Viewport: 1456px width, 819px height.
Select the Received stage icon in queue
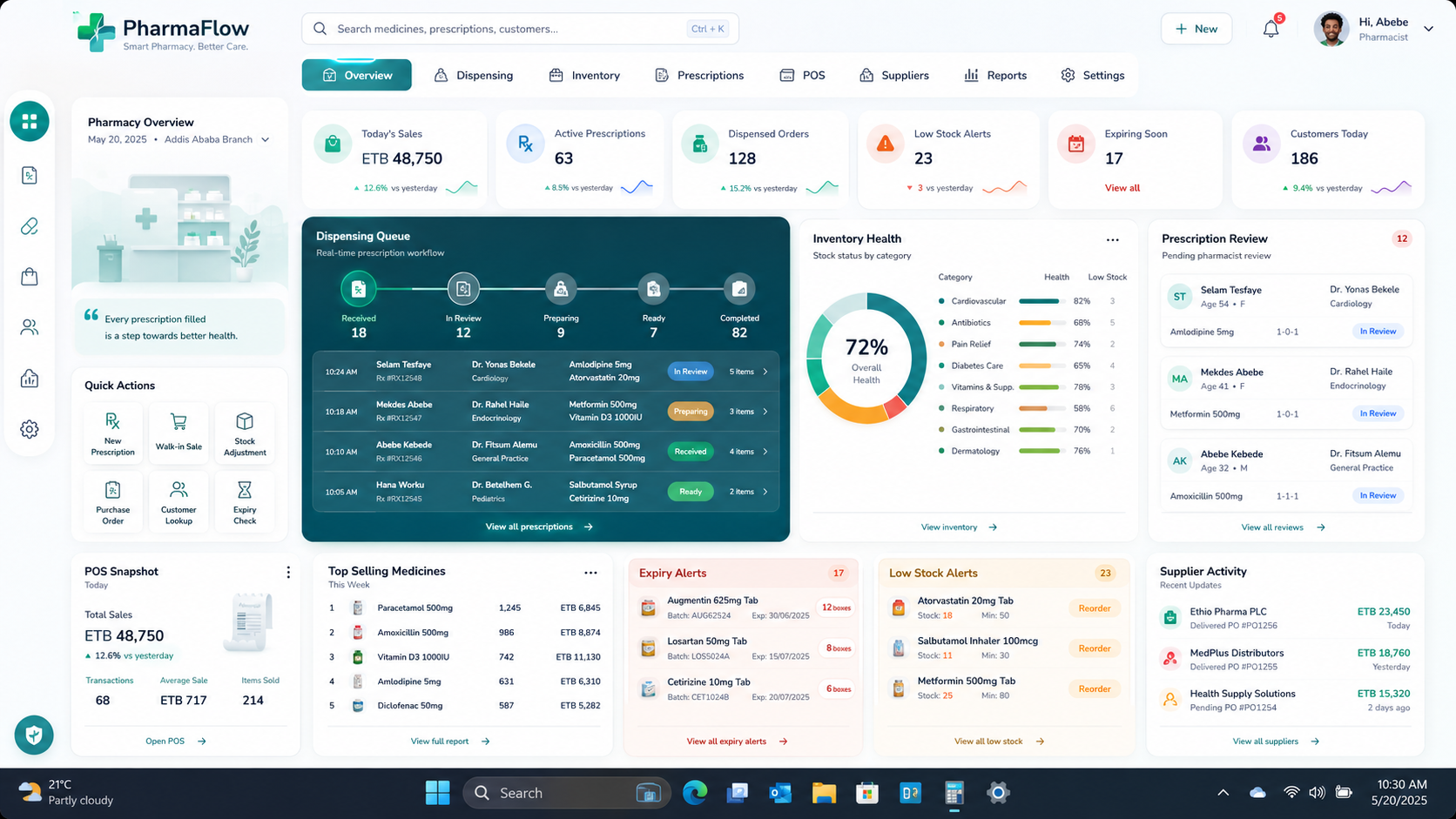coord(359,289)
